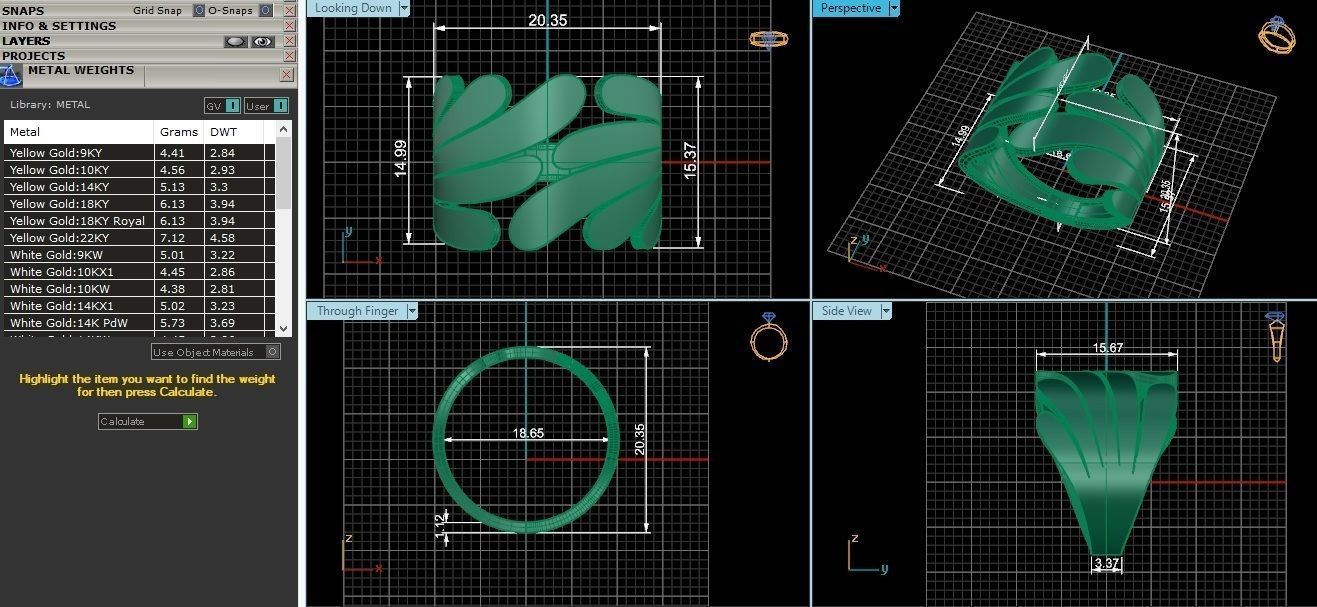This screenshot has height=607, width=1317.
Task: Open the Perspective viewport dropdown arrow
Action: (894, 8)
